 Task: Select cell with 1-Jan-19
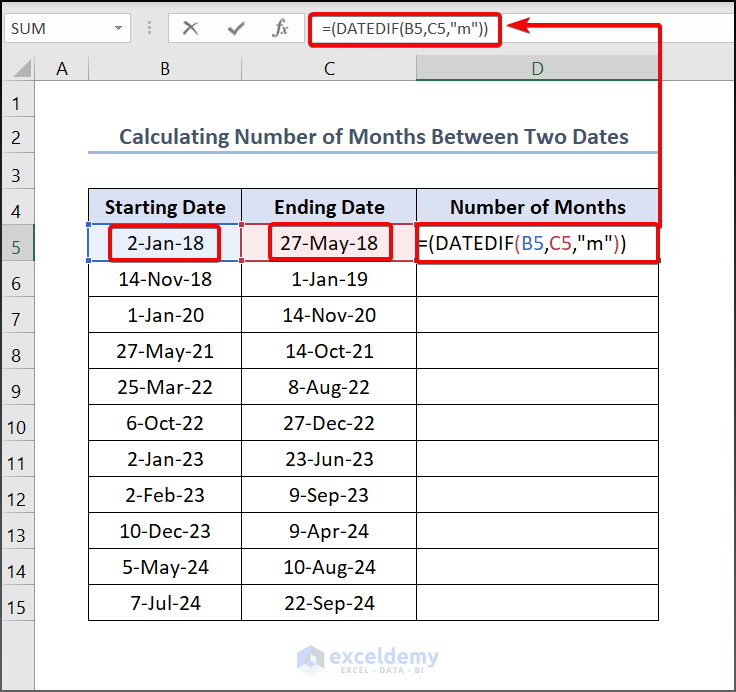pos(329,279)
